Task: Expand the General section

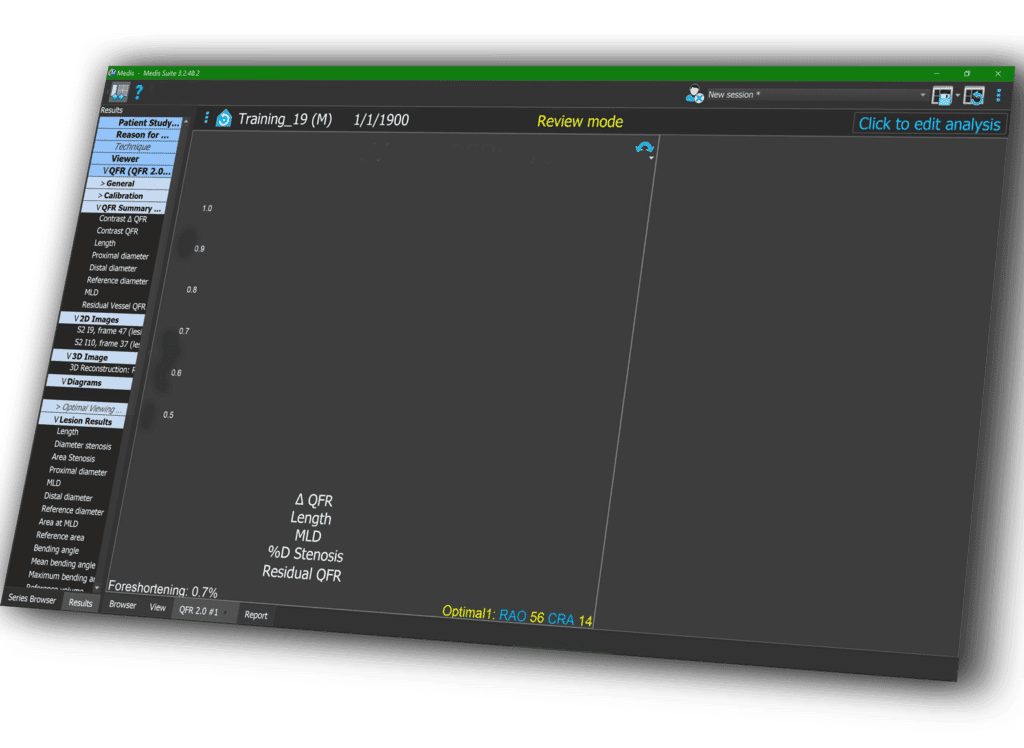Action: pyautogui.click(x=120, y=184)
